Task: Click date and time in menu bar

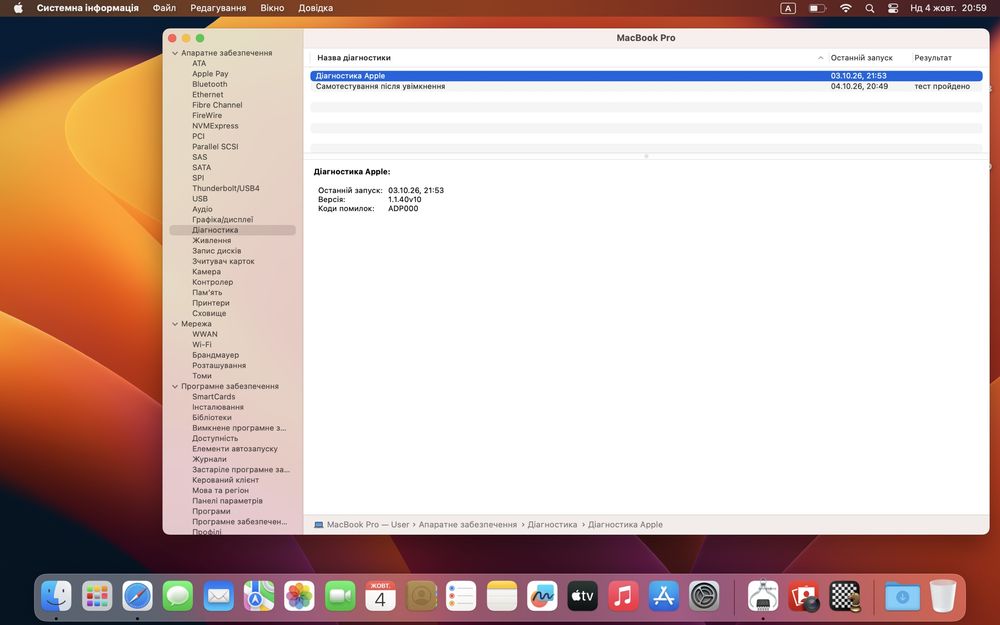Action: (948, 8)
